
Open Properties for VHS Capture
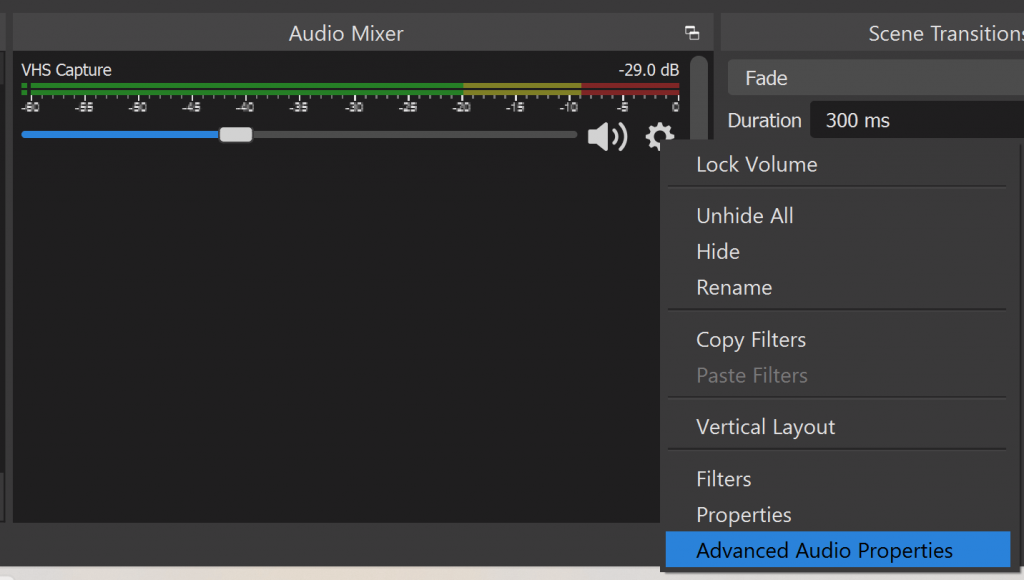pyautogui.click(x=743, y=515)
